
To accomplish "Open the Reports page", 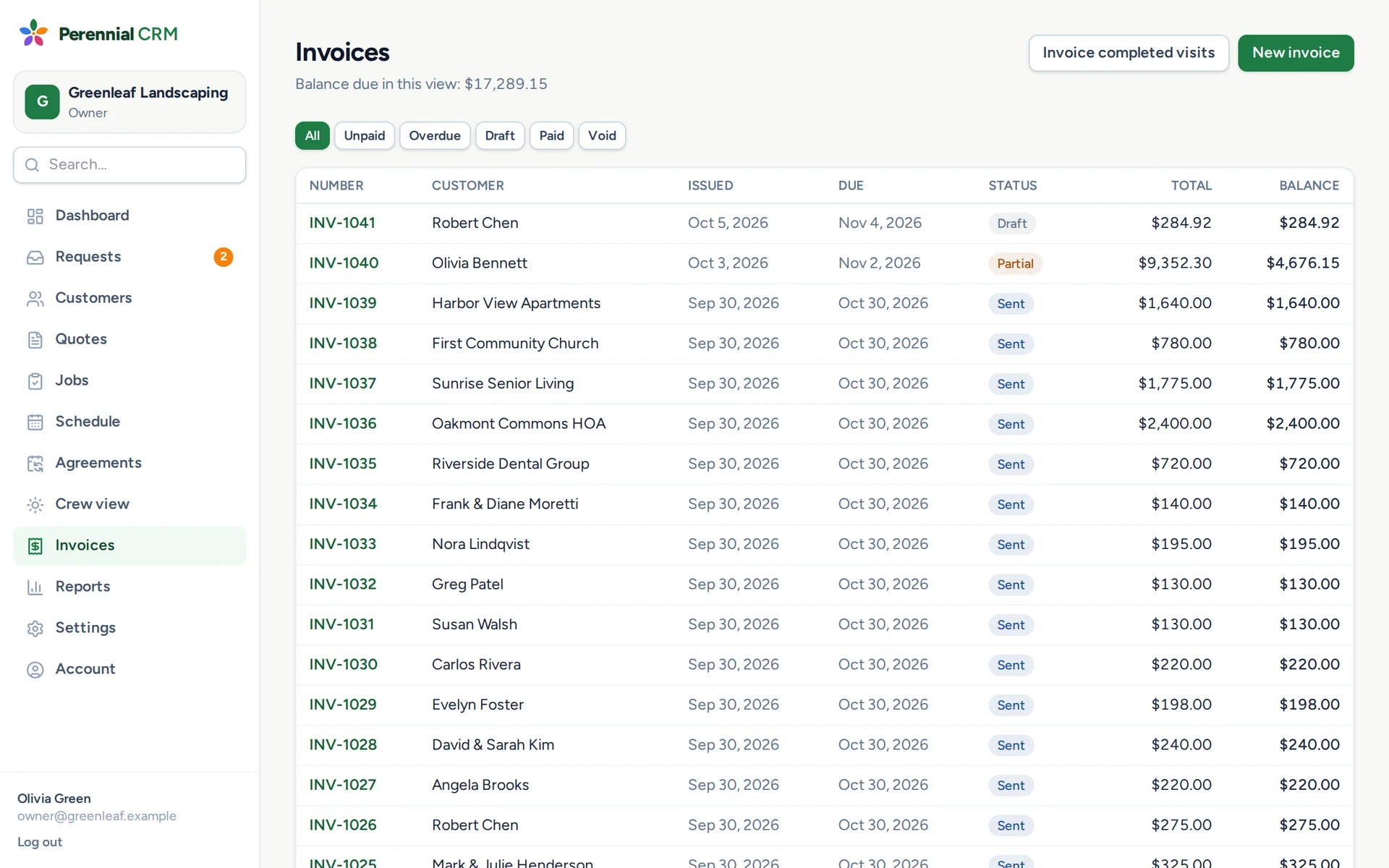I will pos(129,587).
